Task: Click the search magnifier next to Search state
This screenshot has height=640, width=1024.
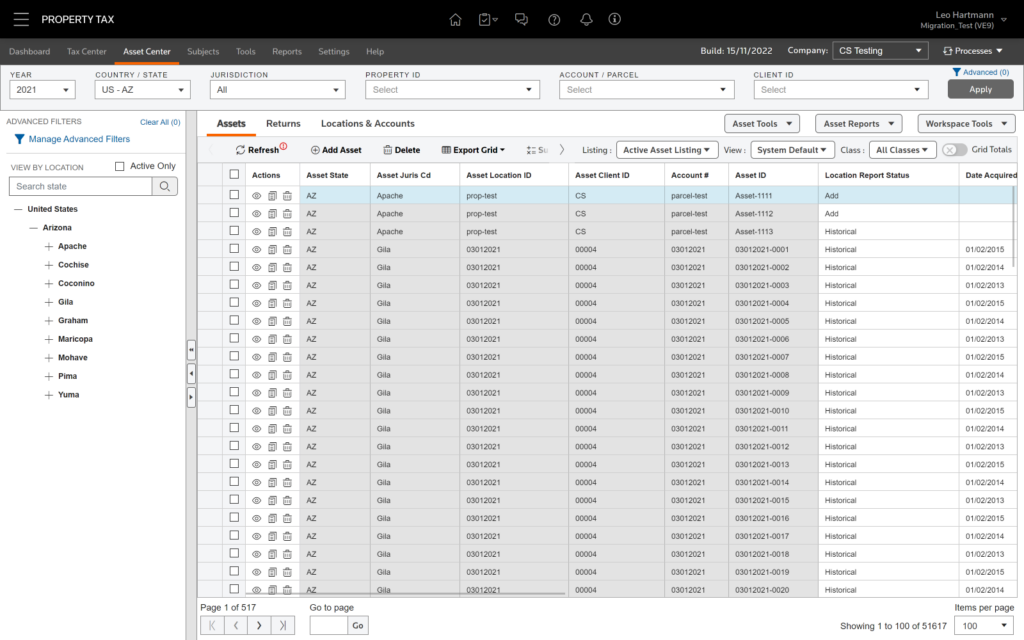Action: pos(164,186)
